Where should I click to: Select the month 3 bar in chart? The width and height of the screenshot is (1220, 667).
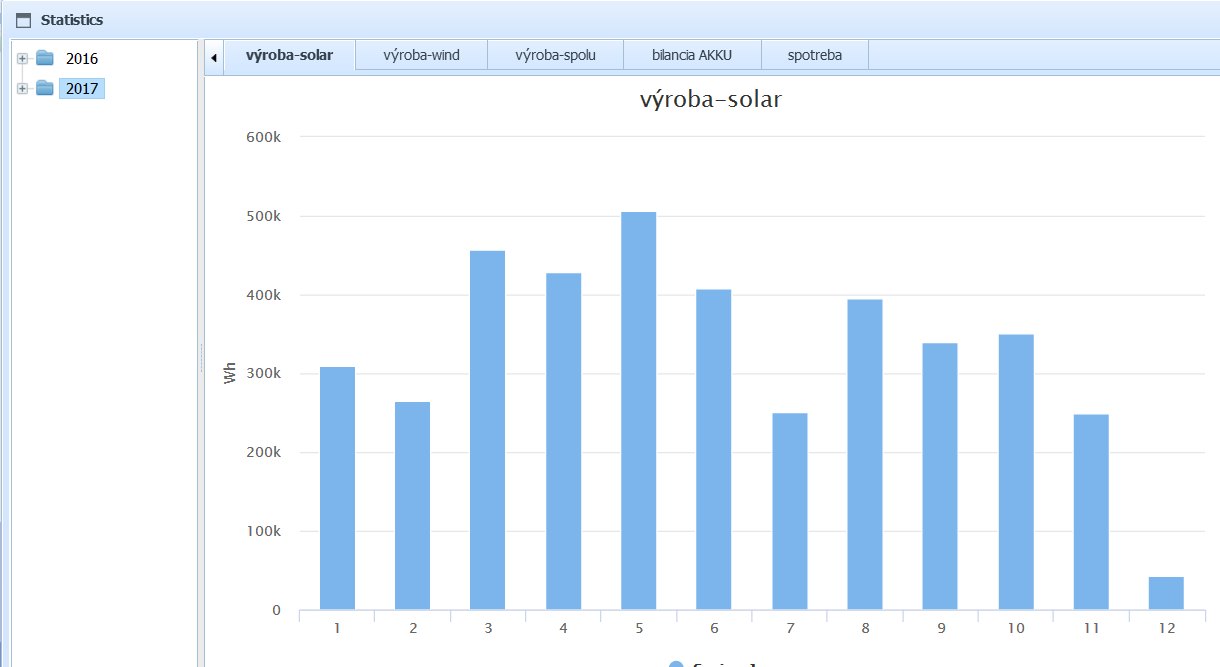[x=487, y=430]
